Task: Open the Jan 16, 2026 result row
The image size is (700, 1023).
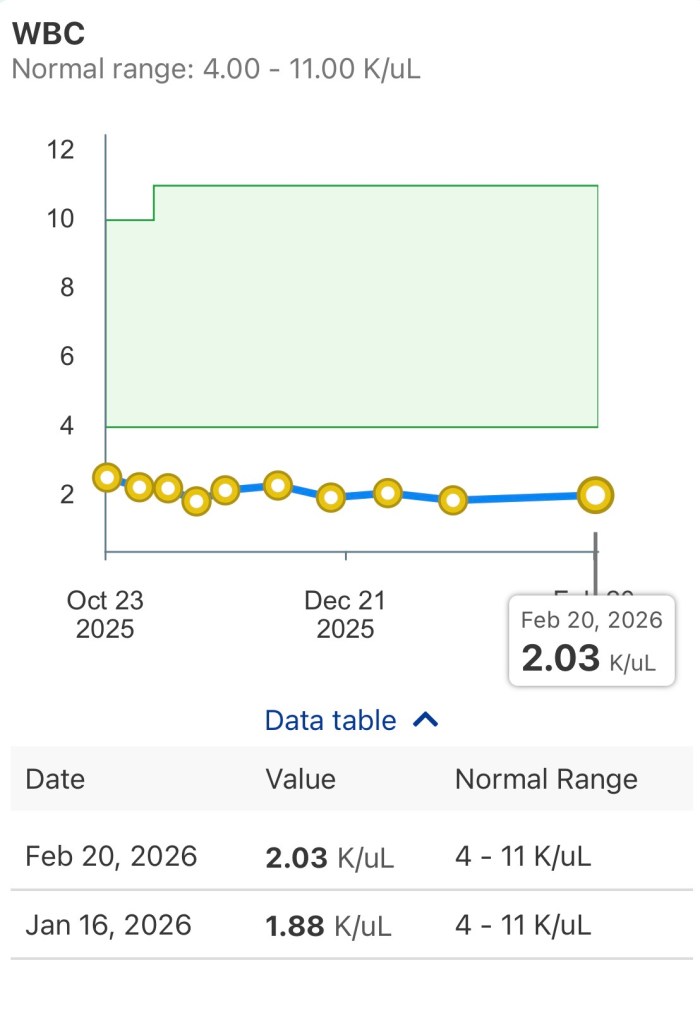Action: pos(350,926)
